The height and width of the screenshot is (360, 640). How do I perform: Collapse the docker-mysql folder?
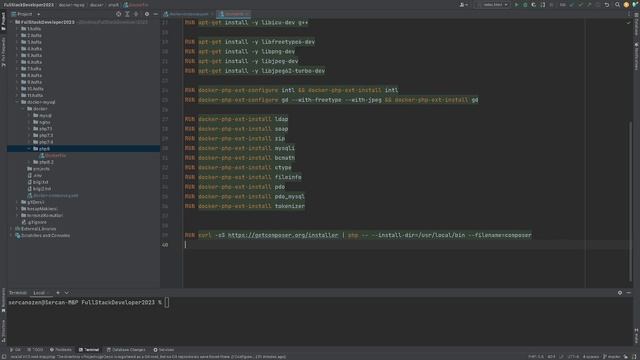coord(18,102)
